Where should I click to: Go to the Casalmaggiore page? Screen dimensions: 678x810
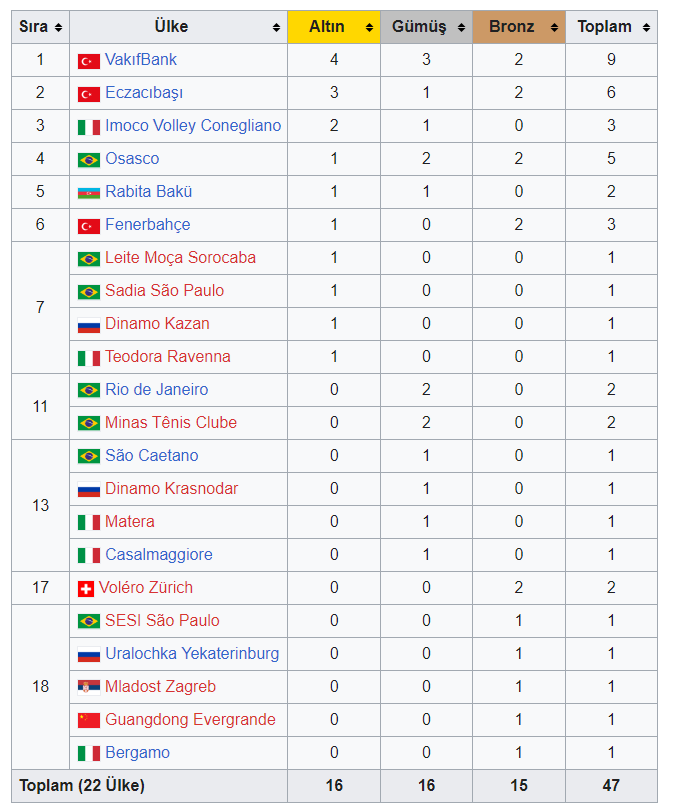click(158, 555)
